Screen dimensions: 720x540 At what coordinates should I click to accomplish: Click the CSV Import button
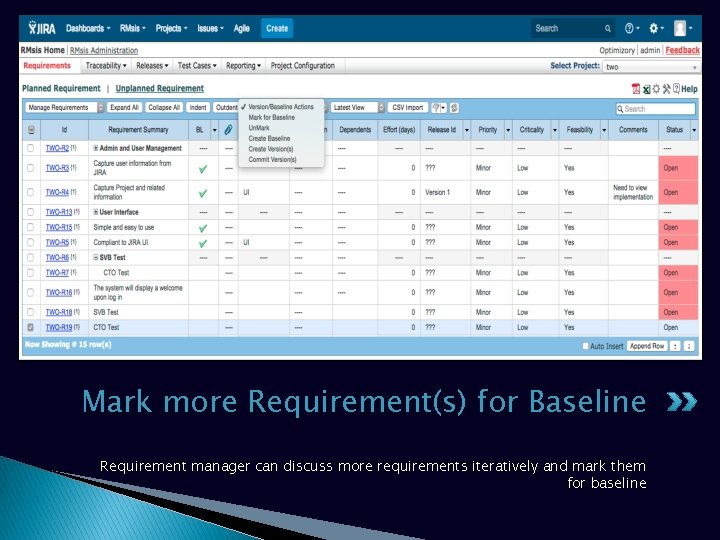(x=408, y=107)
